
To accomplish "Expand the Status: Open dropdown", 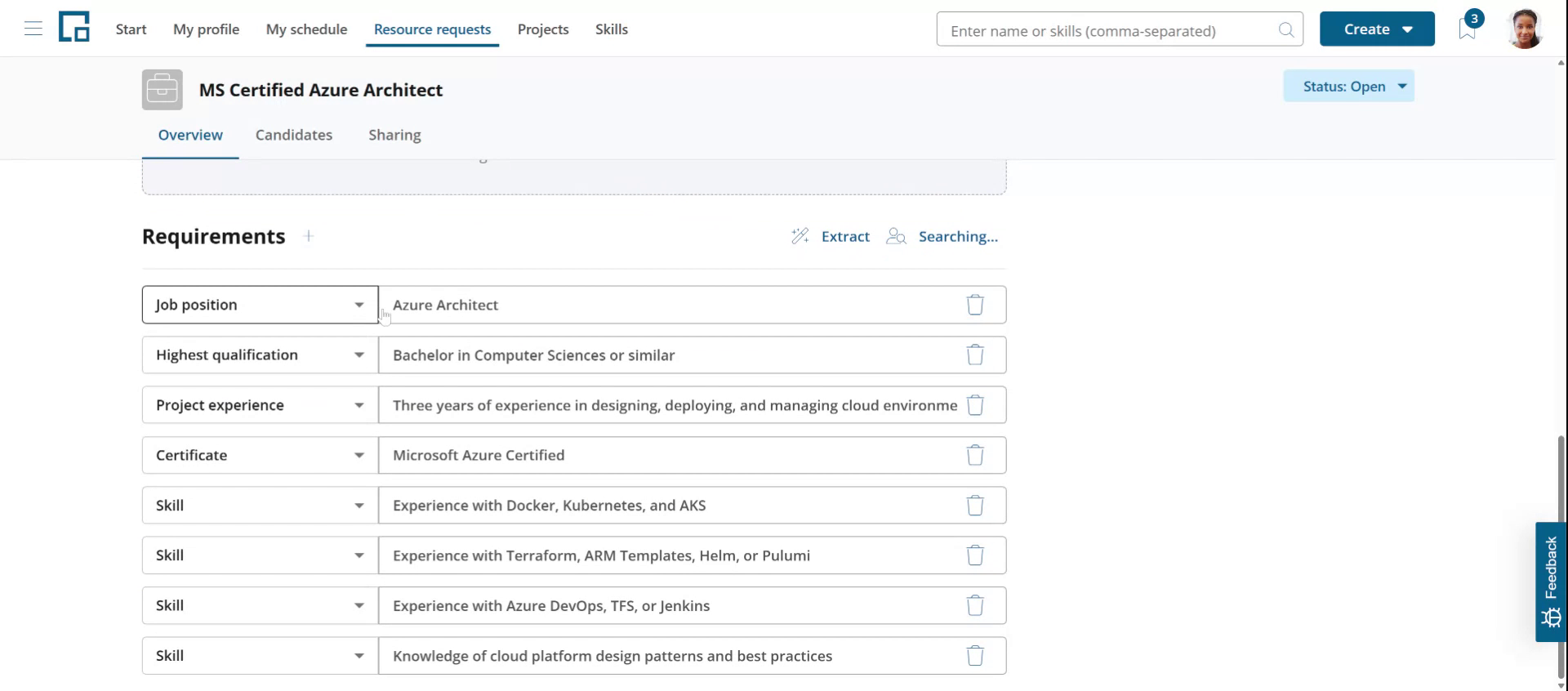I will pos(1348,87).
